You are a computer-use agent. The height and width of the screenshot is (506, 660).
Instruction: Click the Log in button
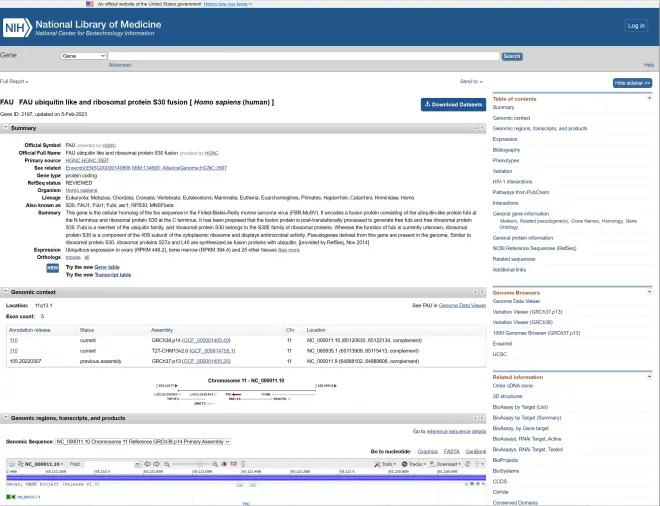[x=636, y=25]
